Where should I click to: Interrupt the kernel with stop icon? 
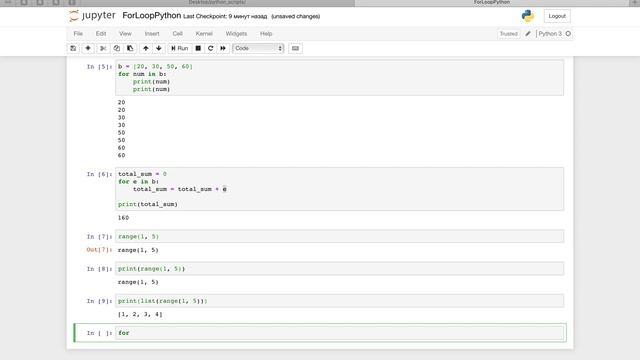[198, 48]
